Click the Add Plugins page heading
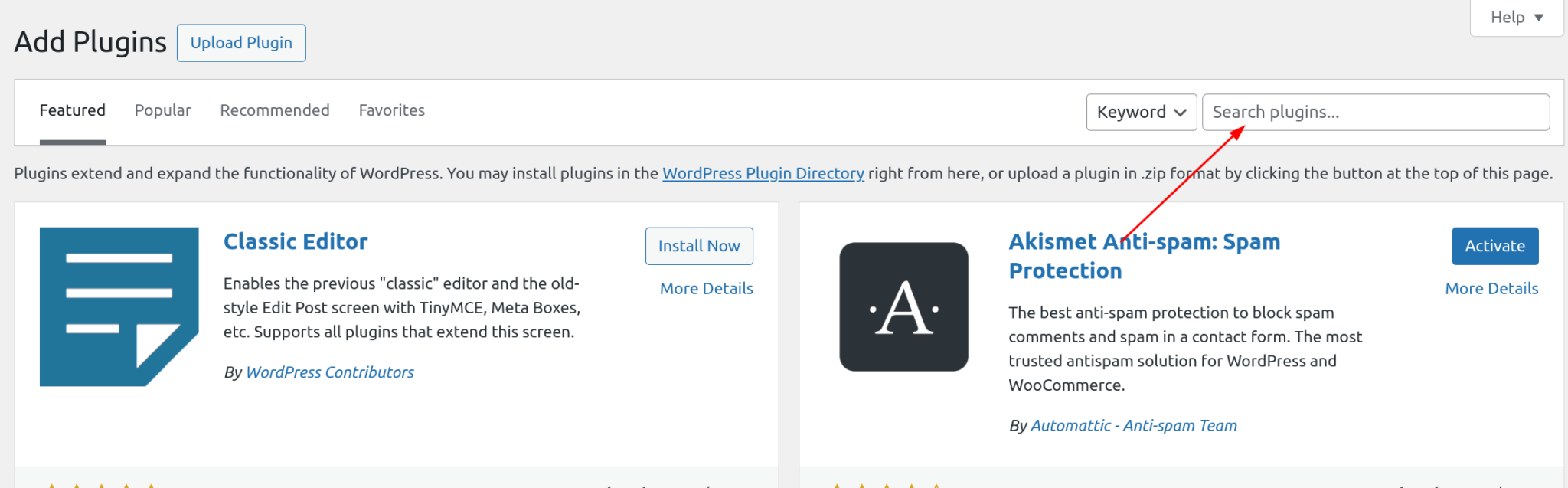The height and width of the screenshot is (488, 1568). (x=90, y=42)
